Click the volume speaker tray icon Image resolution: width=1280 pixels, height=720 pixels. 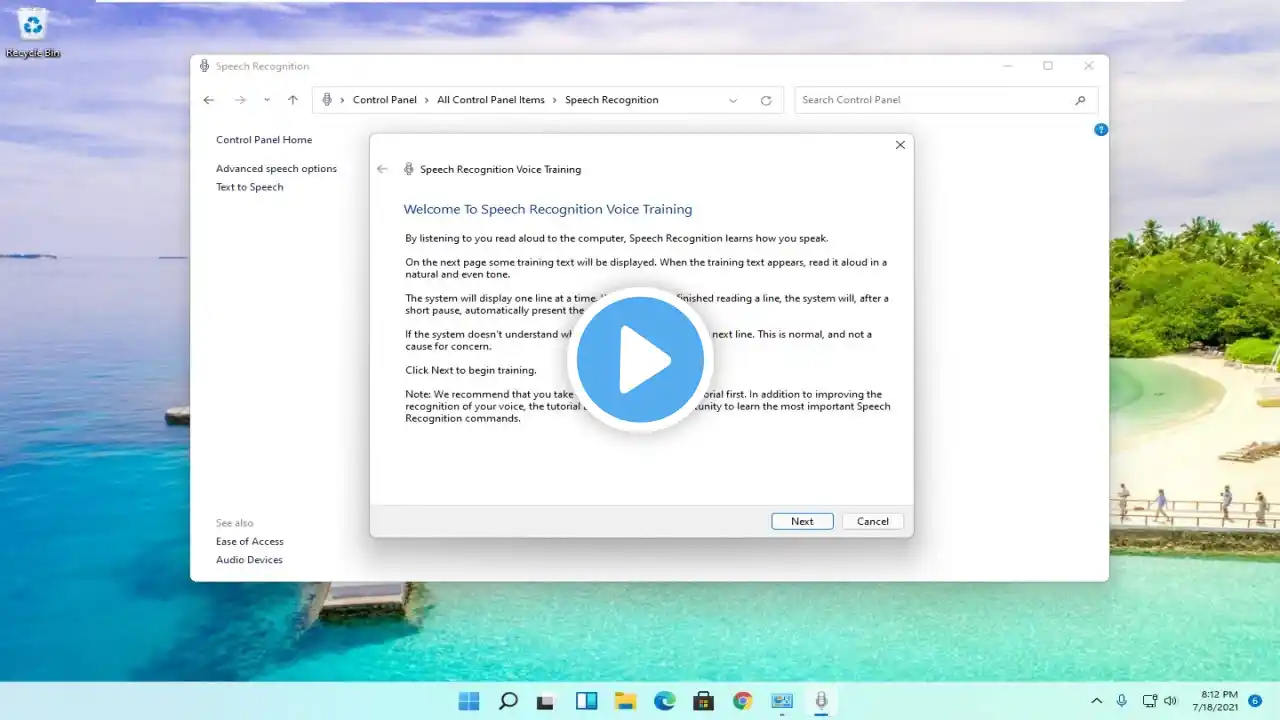coord(1171,701)
